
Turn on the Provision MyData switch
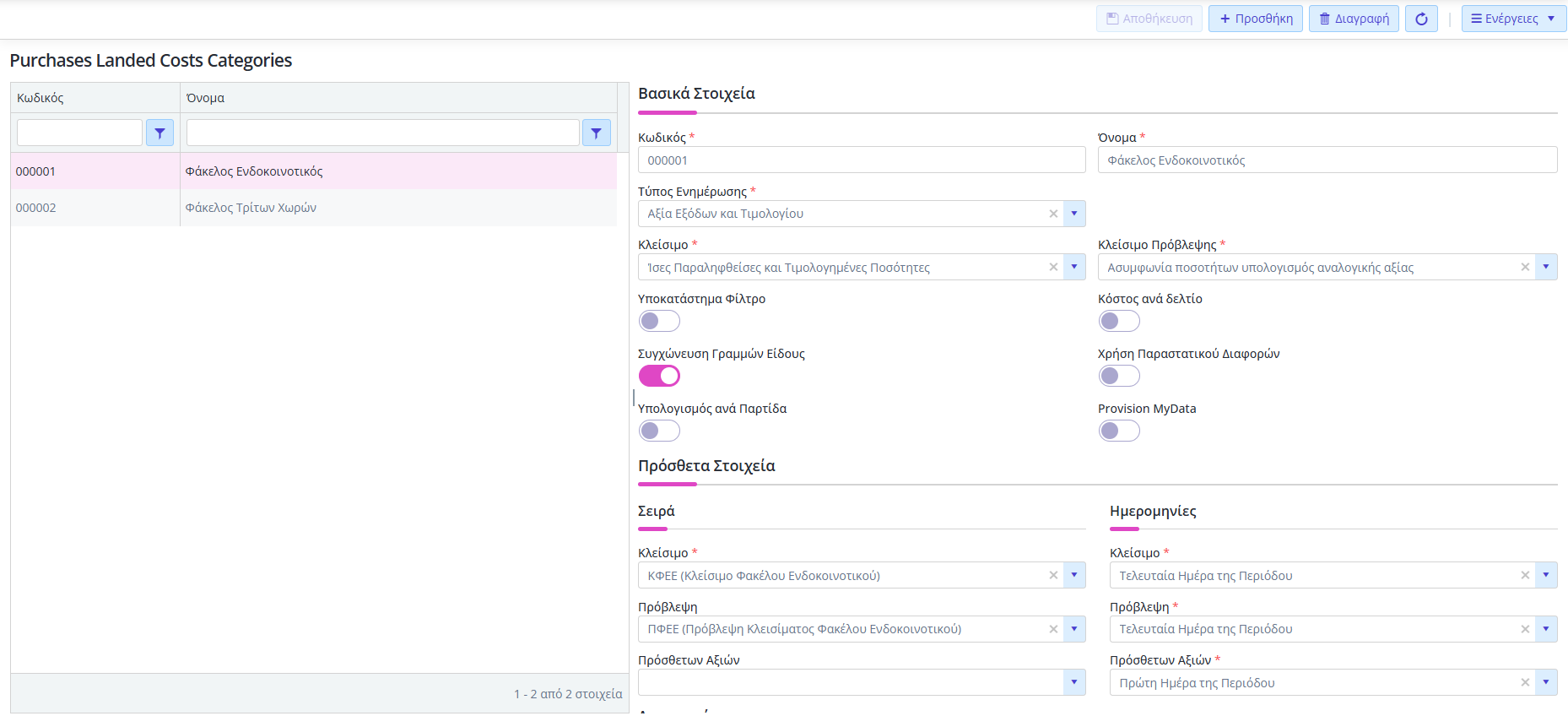click(1119, 431)
